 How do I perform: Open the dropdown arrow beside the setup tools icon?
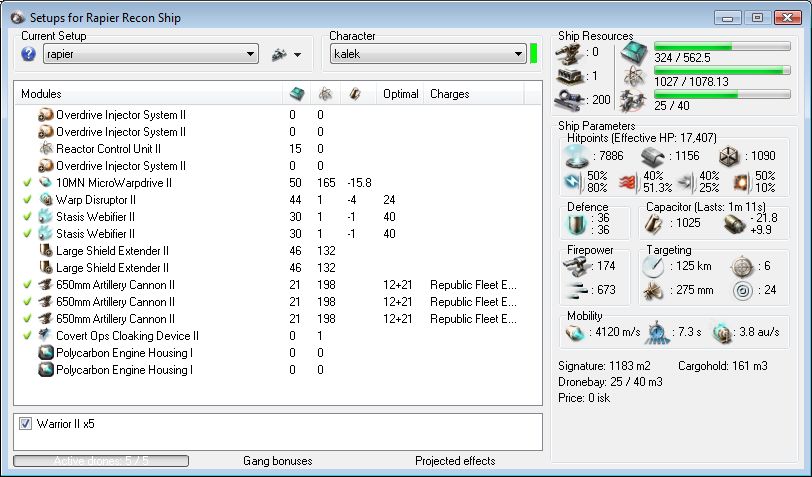point(298,55)
